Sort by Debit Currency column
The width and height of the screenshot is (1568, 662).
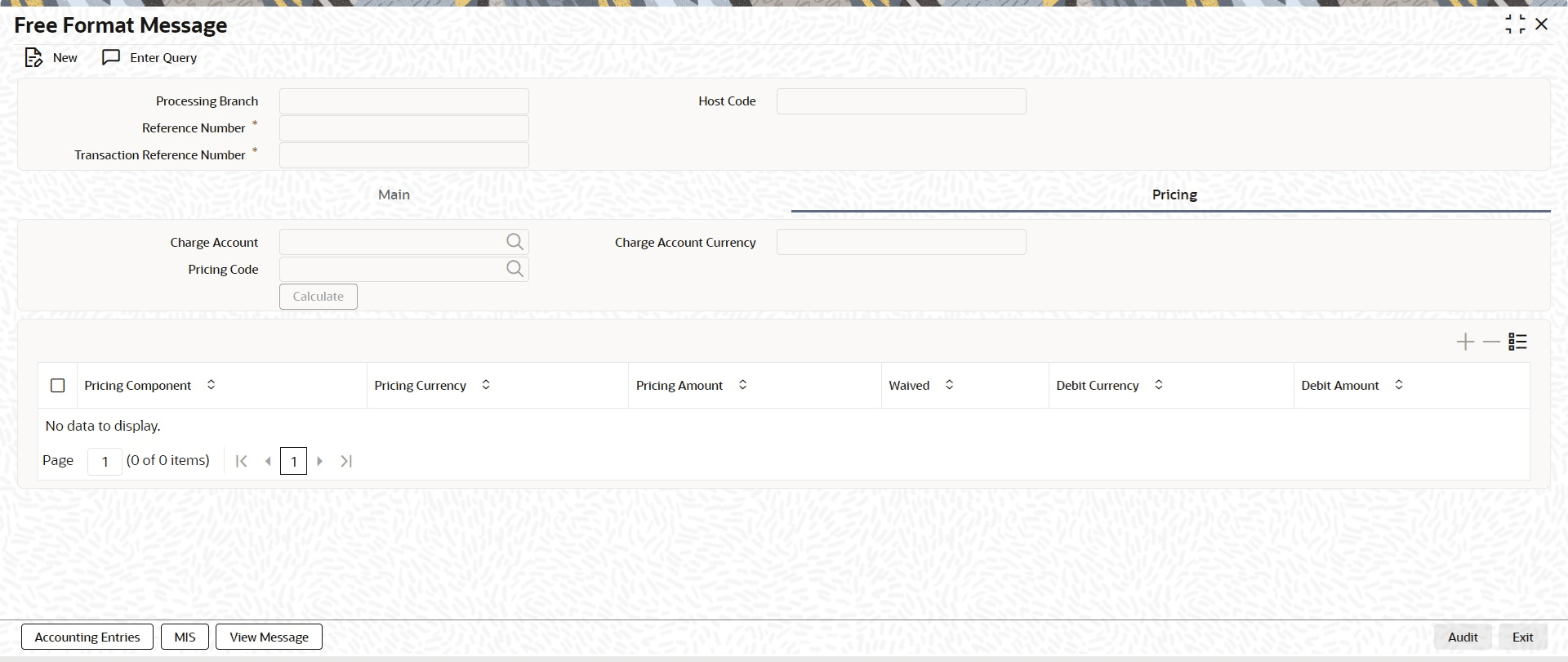click(1158, 385)
